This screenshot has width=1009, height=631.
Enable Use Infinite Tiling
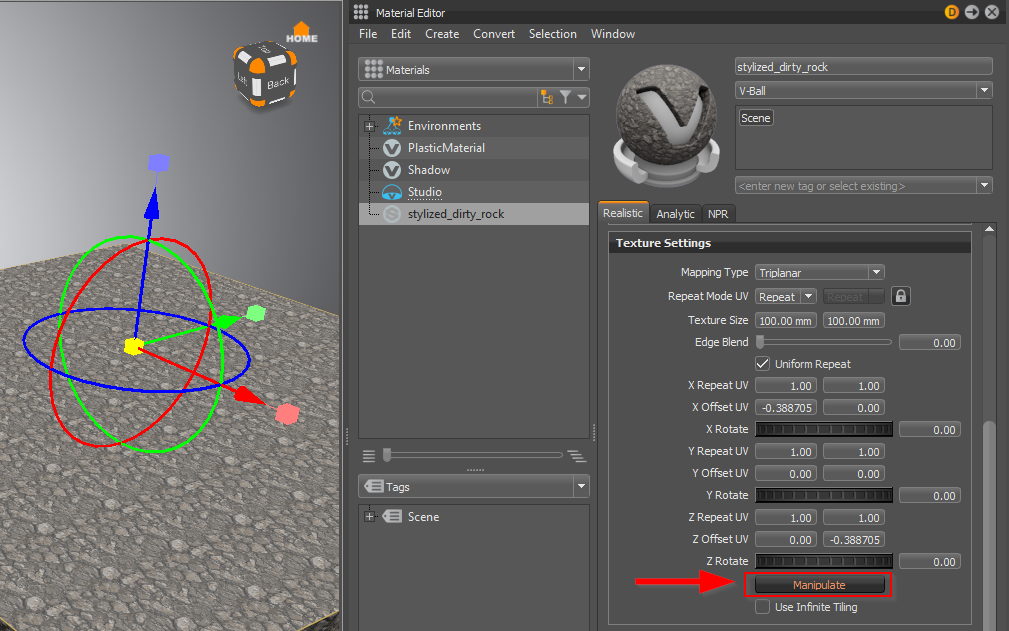click(x=762, y=607)
